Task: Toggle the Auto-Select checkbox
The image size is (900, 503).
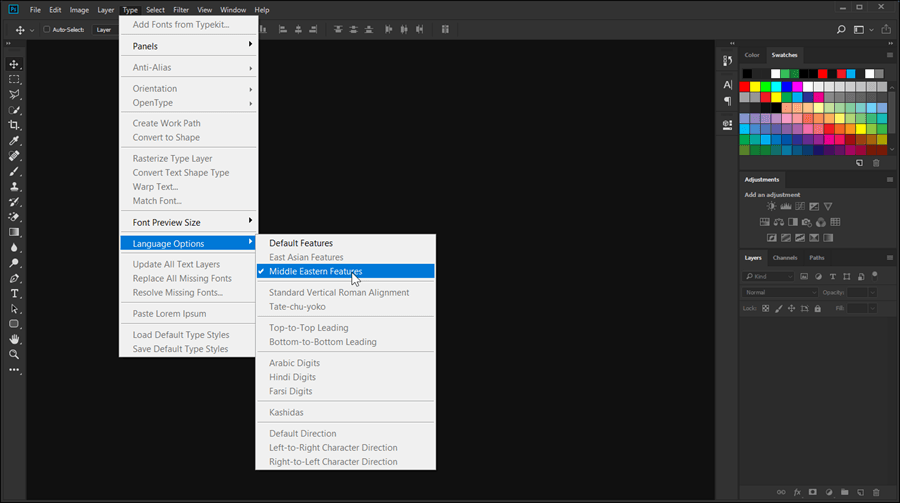Action: [47, 29]
